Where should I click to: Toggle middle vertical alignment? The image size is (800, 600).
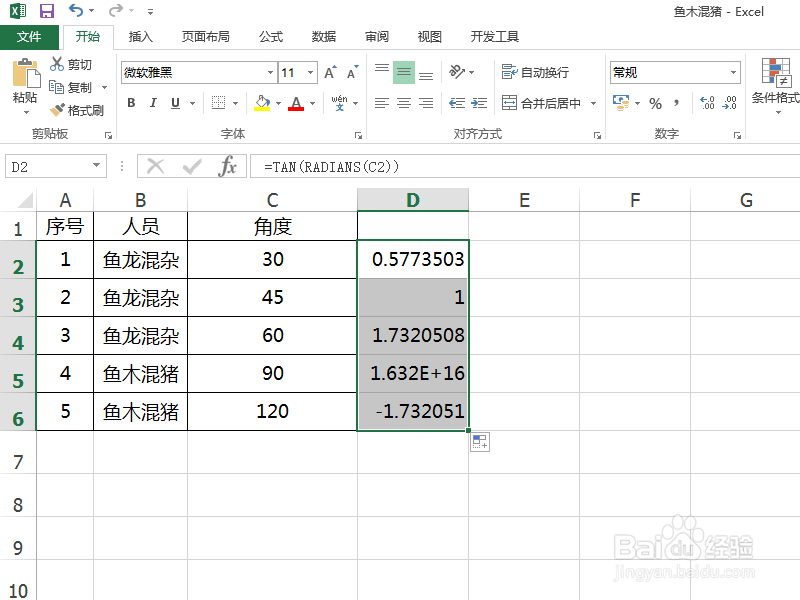pyautogui.click(x=404, y=72)
